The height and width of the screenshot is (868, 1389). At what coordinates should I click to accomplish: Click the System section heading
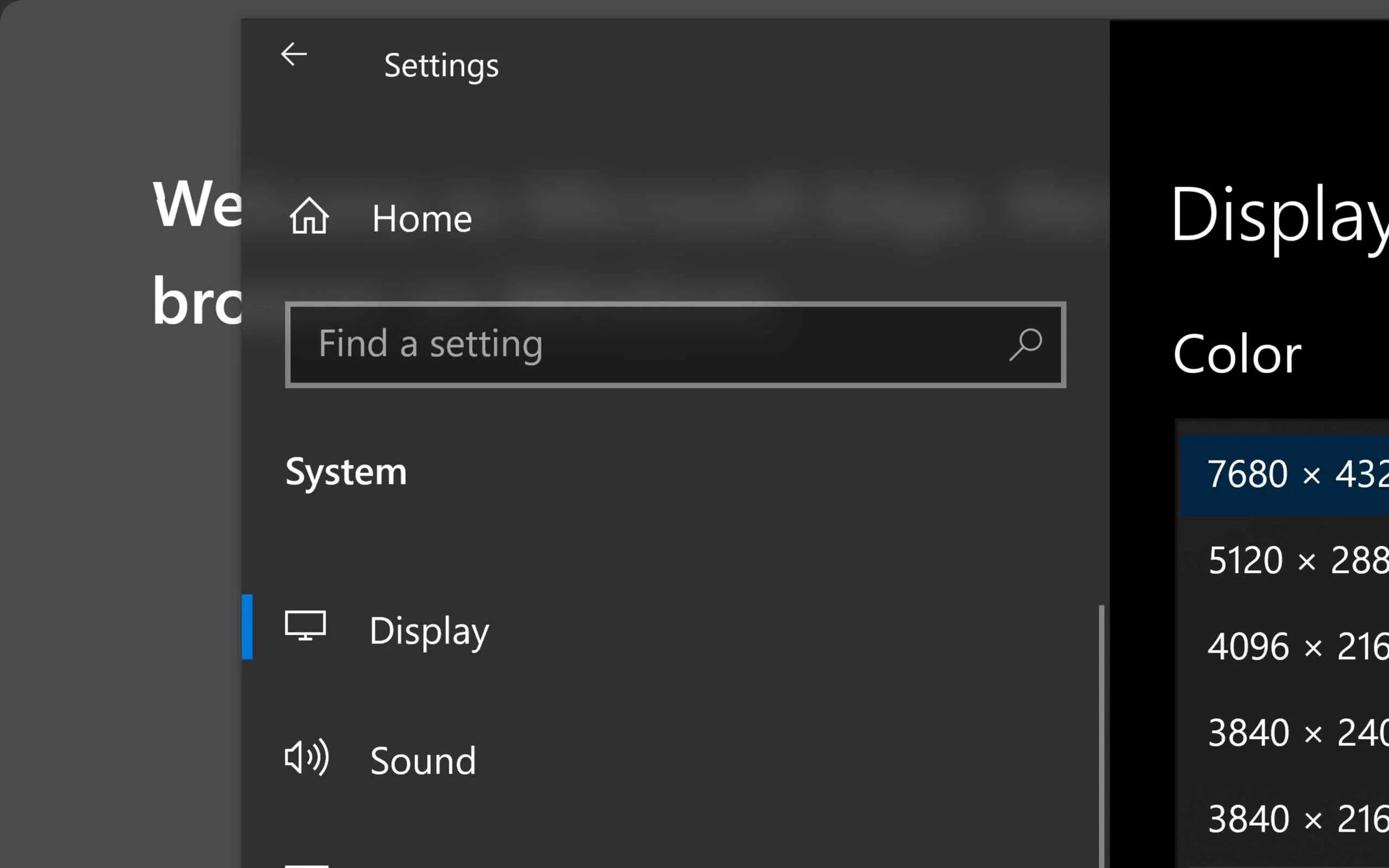(x=346, y=472)
